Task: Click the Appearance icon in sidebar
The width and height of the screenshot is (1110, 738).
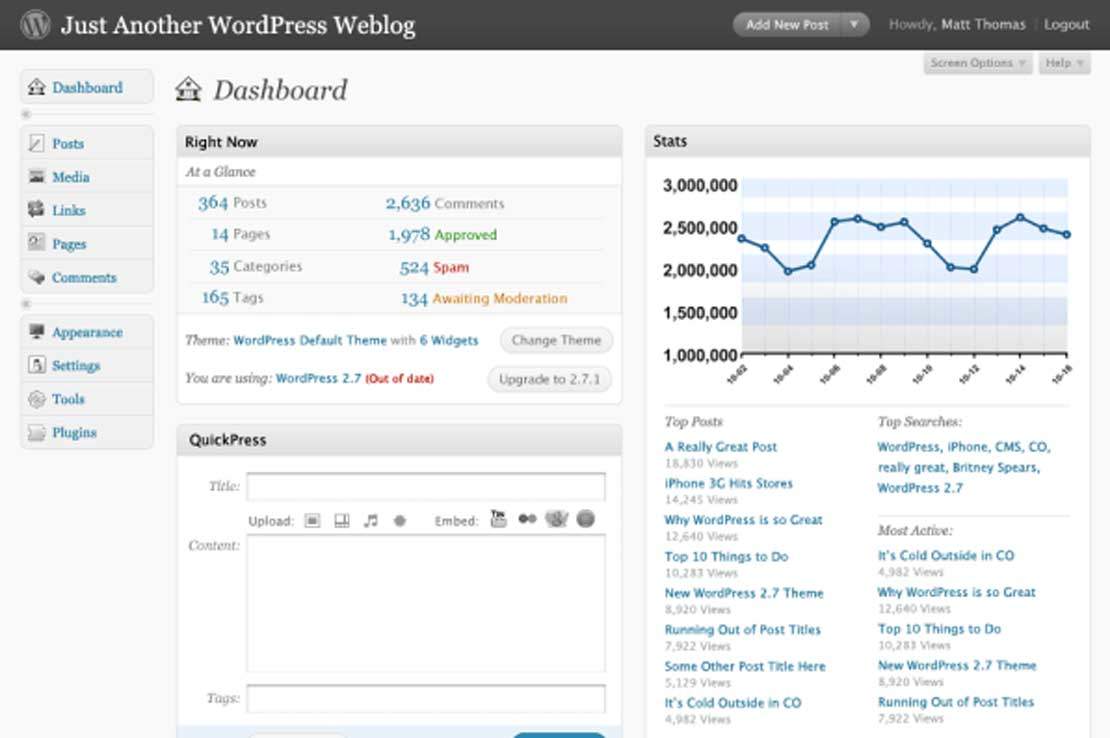Action: [x=36, y=331]
